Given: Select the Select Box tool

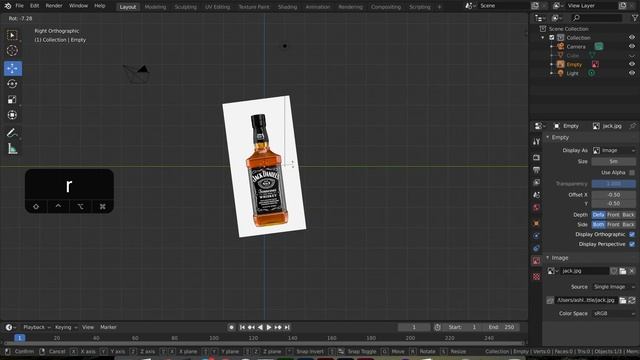Looking at the screenshot, I should (12, 36).
